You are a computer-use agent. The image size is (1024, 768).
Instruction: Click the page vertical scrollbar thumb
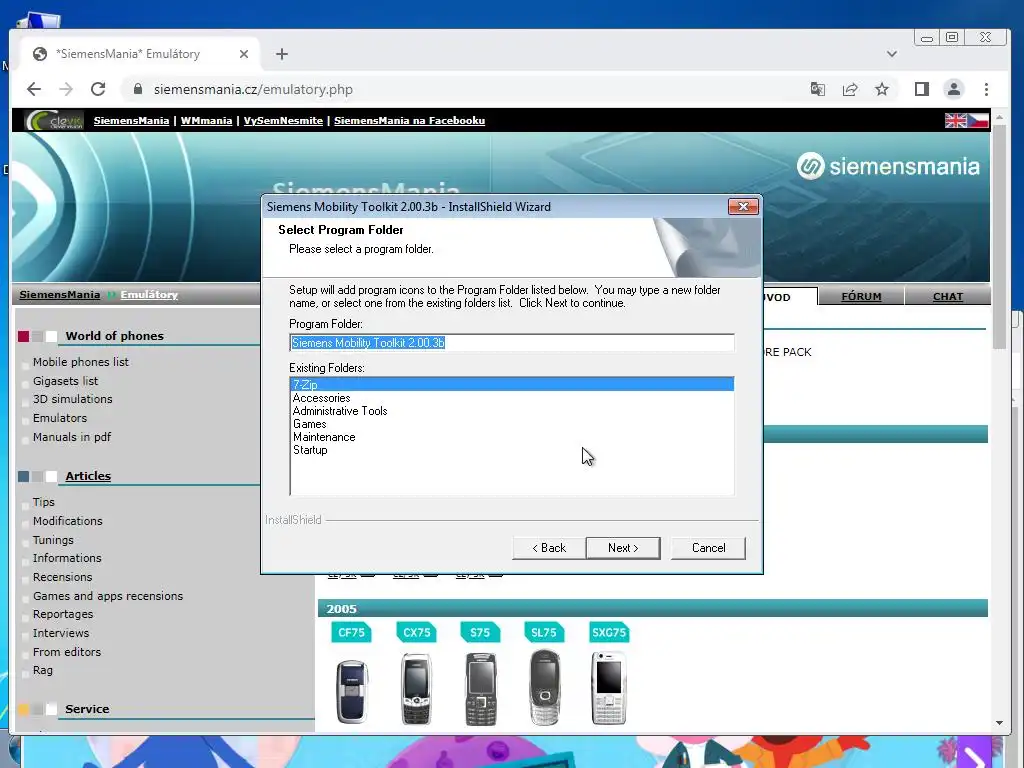pos(999,236)
